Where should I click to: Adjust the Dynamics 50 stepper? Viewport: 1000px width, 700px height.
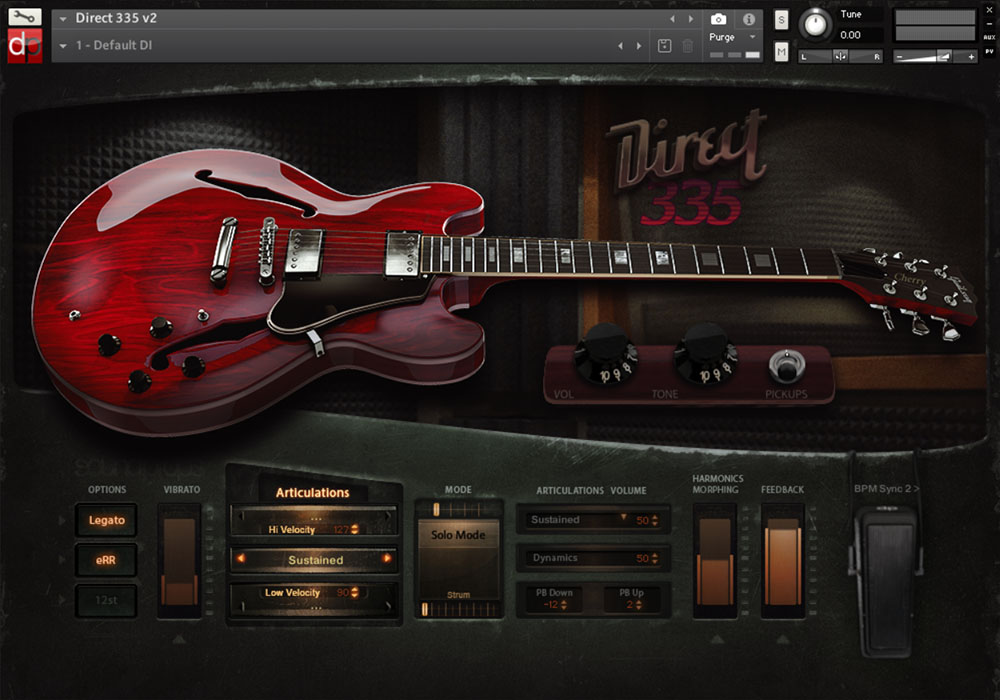[x=654, y=558]
